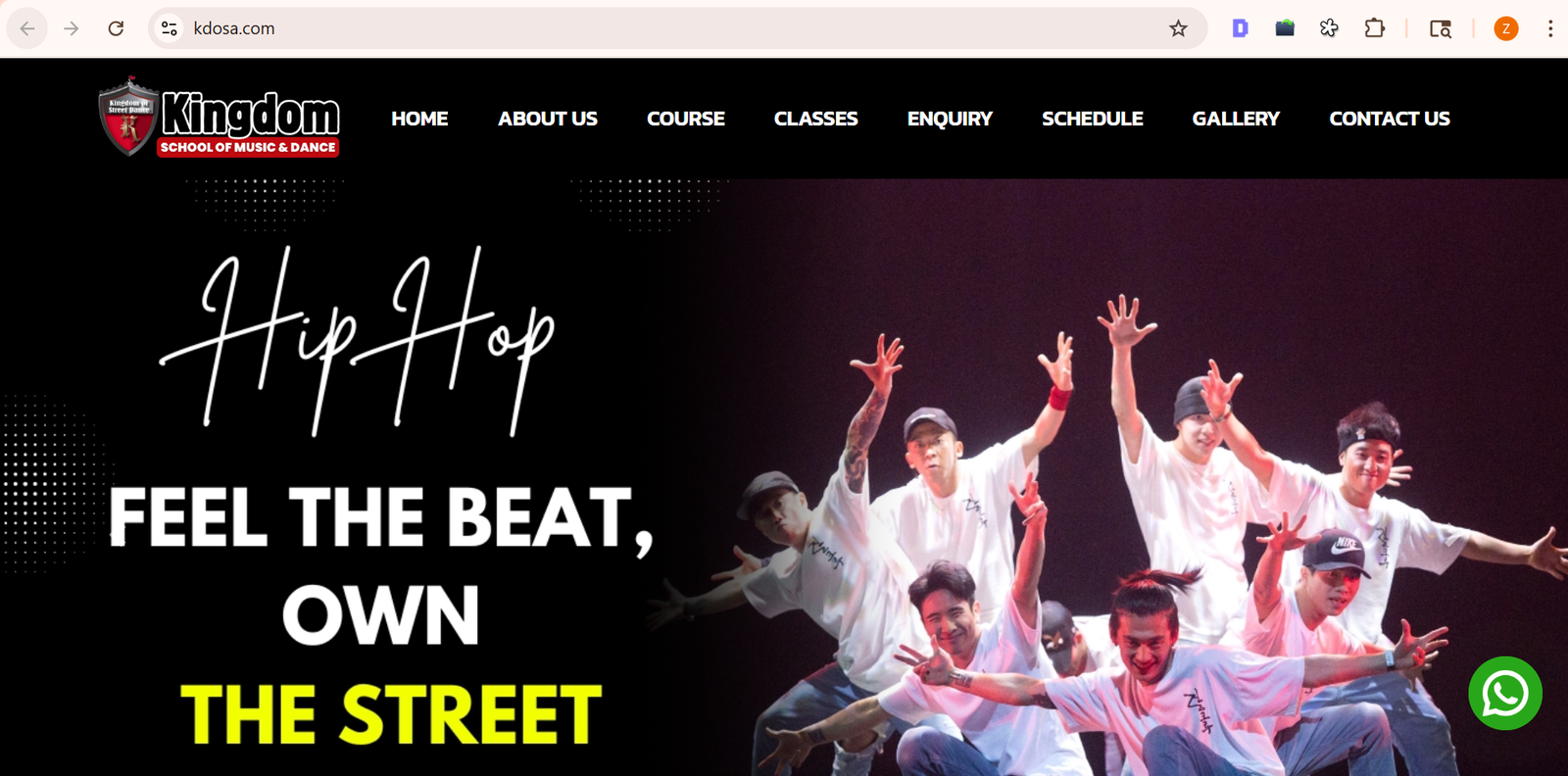Bookmark this page with star icon
This screenshot has width=1568, height=776.
click(1178, 28)
